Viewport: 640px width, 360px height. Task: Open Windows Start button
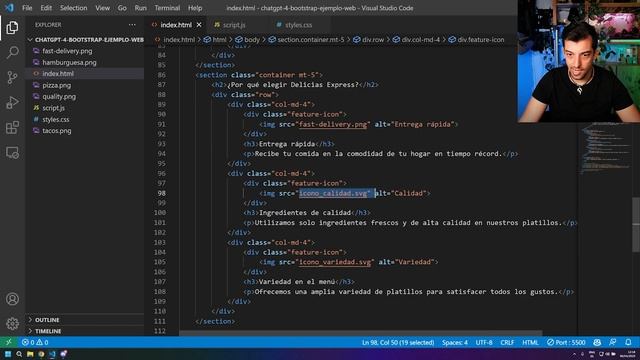pos(8,354)
